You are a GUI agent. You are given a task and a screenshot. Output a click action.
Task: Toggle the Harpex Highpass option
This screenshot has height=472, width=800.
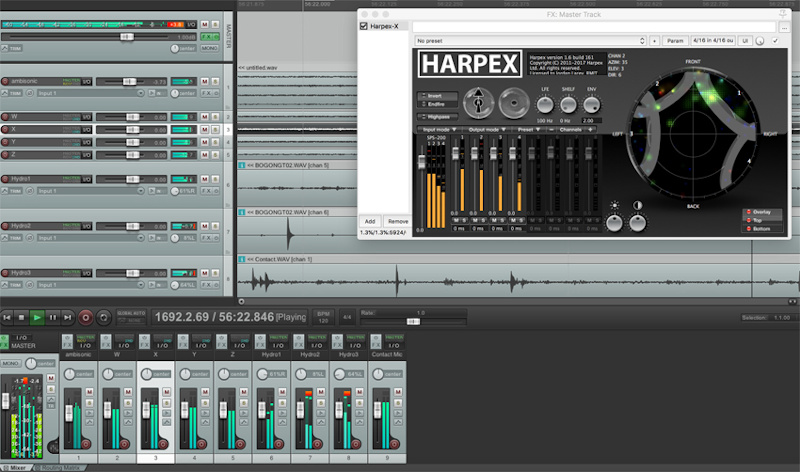point(437,117)
